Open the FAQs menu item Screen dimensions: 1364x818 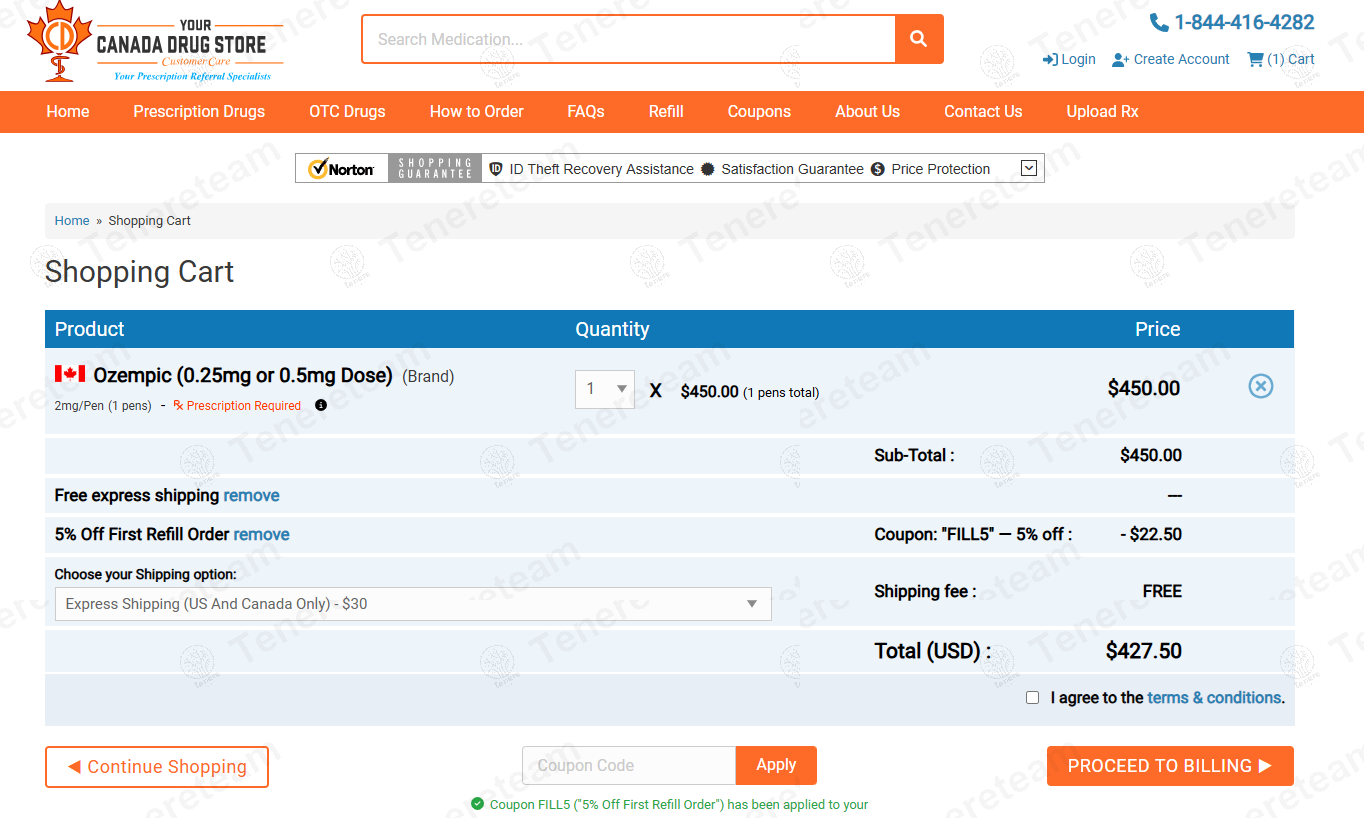pos(586,112)
